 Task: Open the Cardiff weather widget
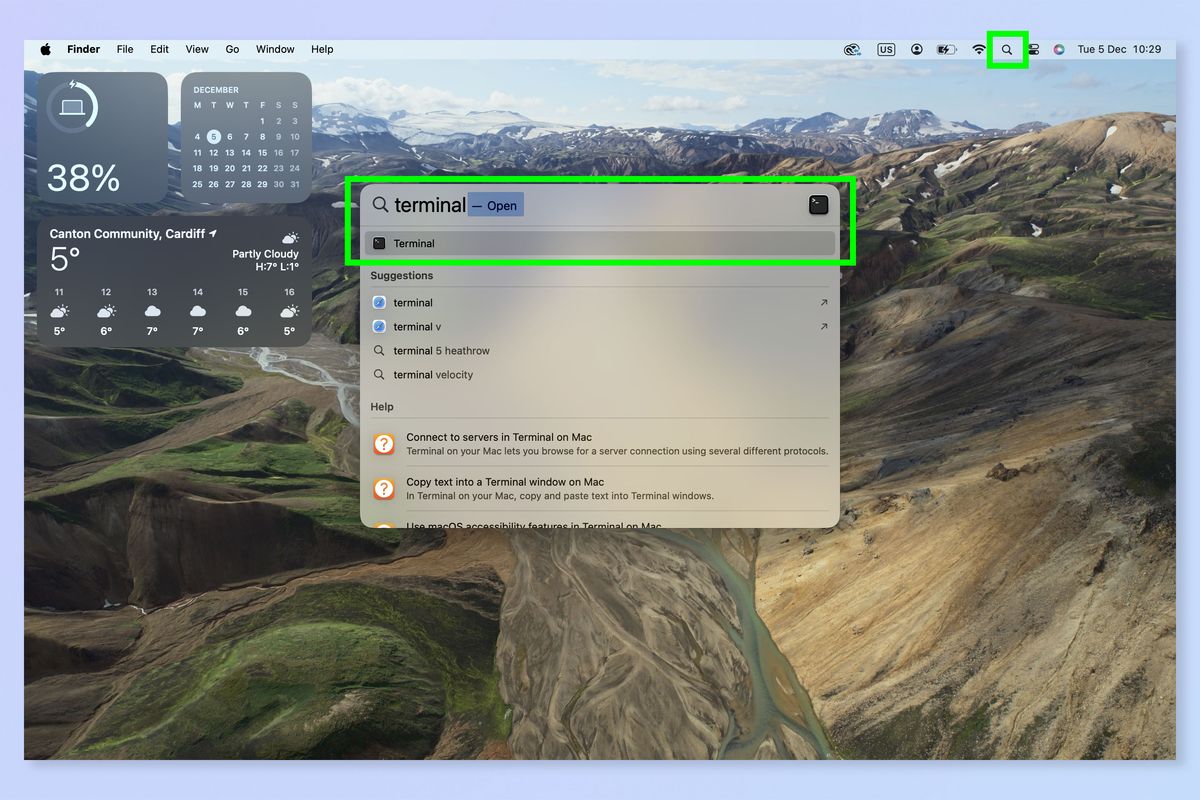pos(170,265)
